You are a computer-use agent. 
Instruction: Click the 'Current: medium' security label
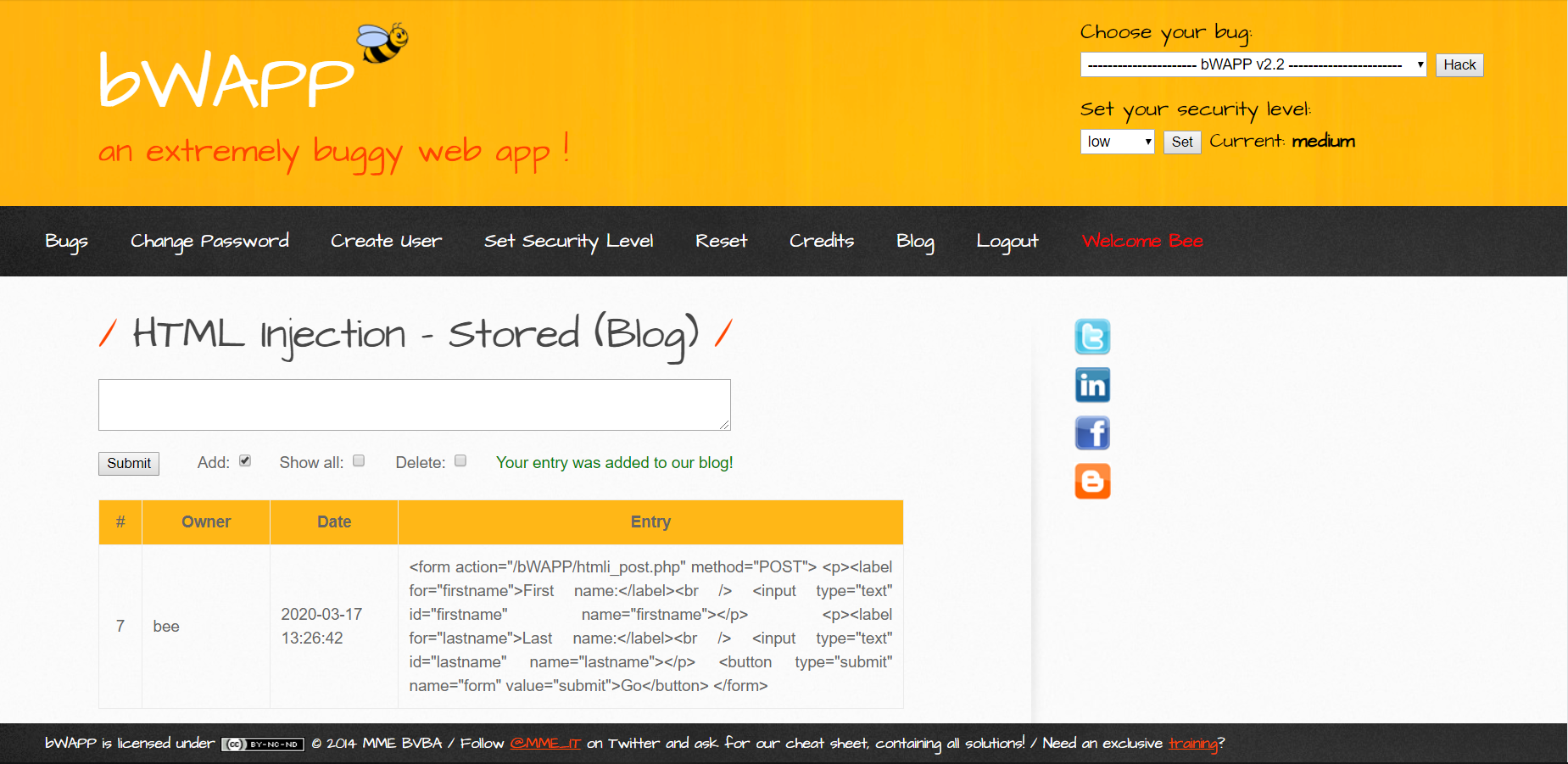click(1282, 142)
